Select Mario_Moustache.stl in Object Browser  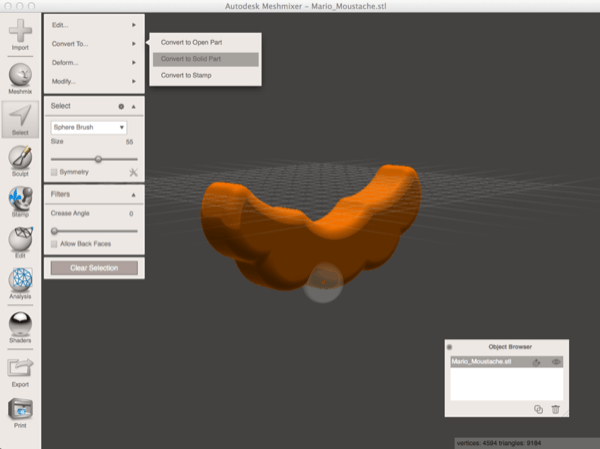[507, 362]
